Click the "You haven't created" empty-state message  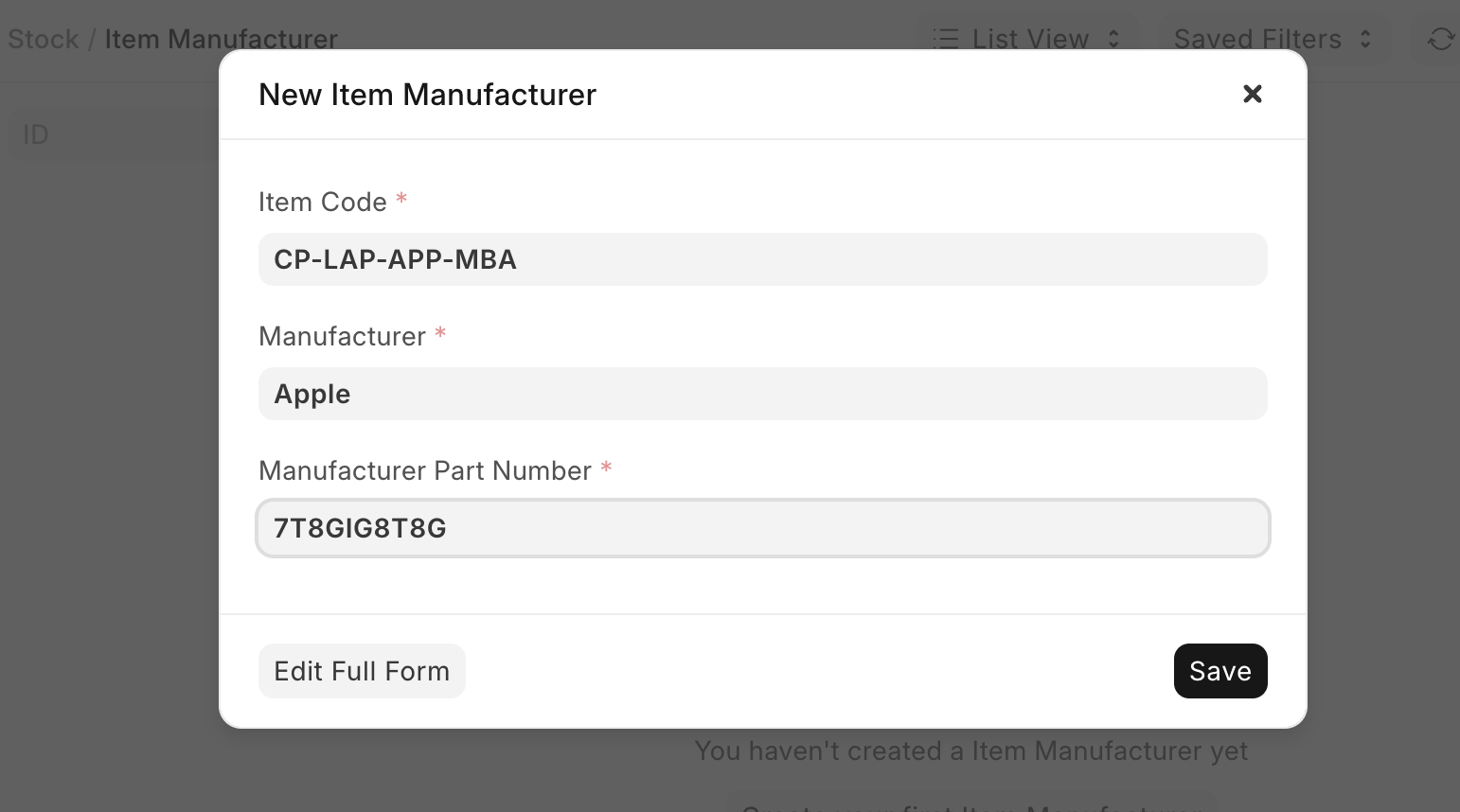[x=970, y=750]
